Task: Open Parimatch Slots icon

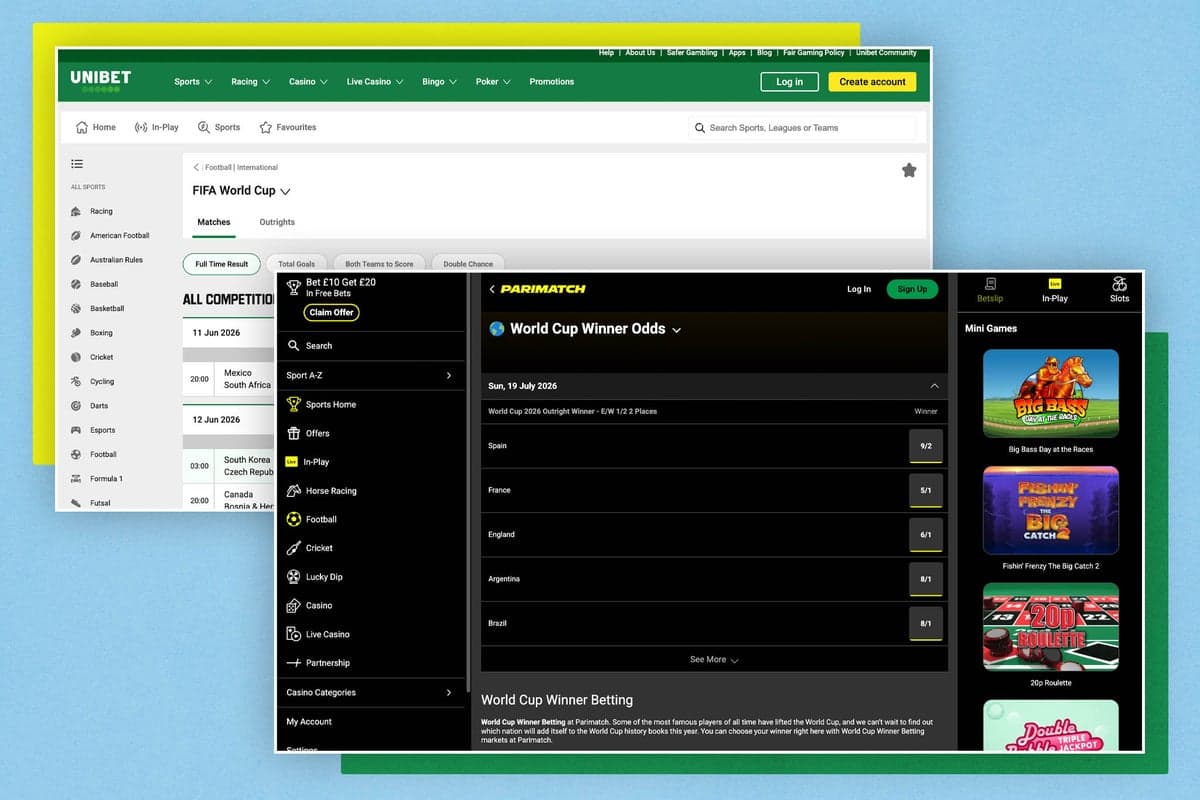Action: click(1119, 290)
